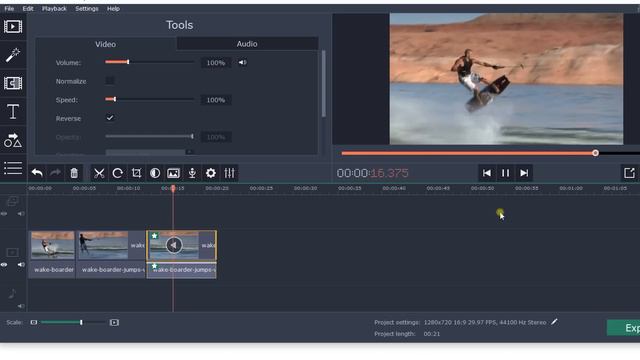The height and width of the screenshot is (360, 640).
Task: Pause the video playback
Action: pos(505,173)
